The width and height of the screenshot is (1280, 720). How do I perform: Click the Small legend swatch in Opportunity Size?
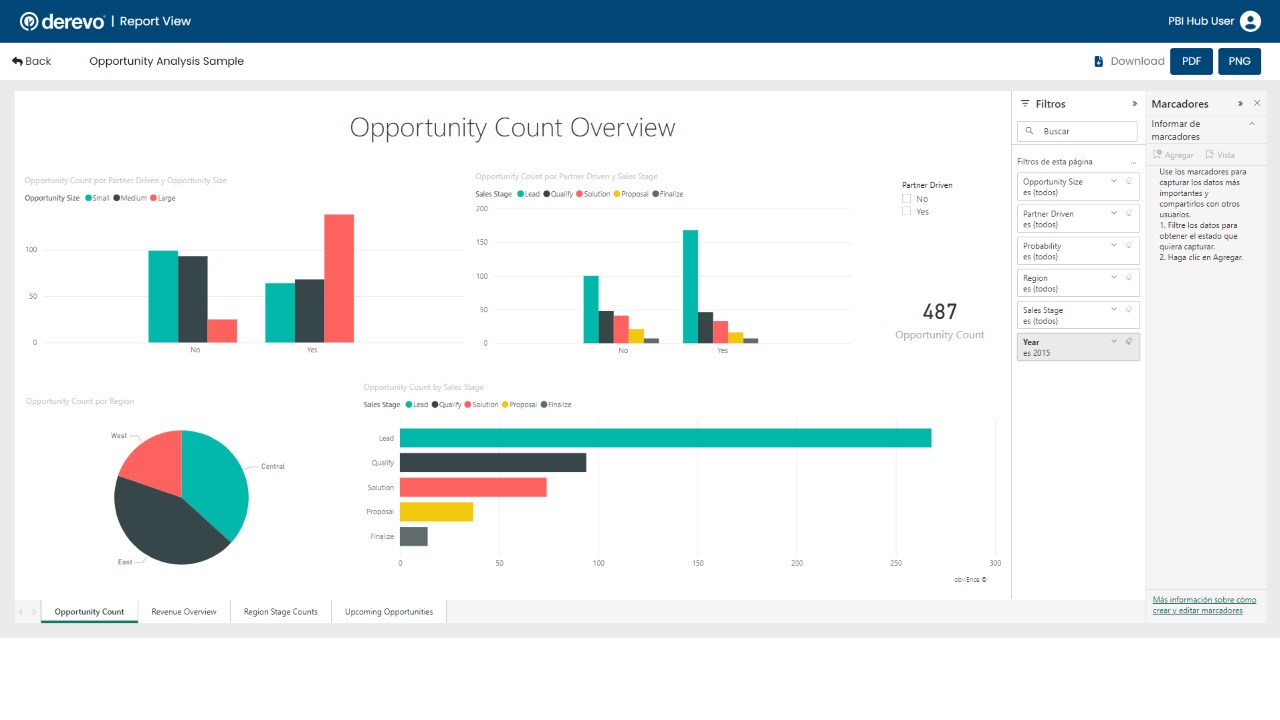pos(90,198)
